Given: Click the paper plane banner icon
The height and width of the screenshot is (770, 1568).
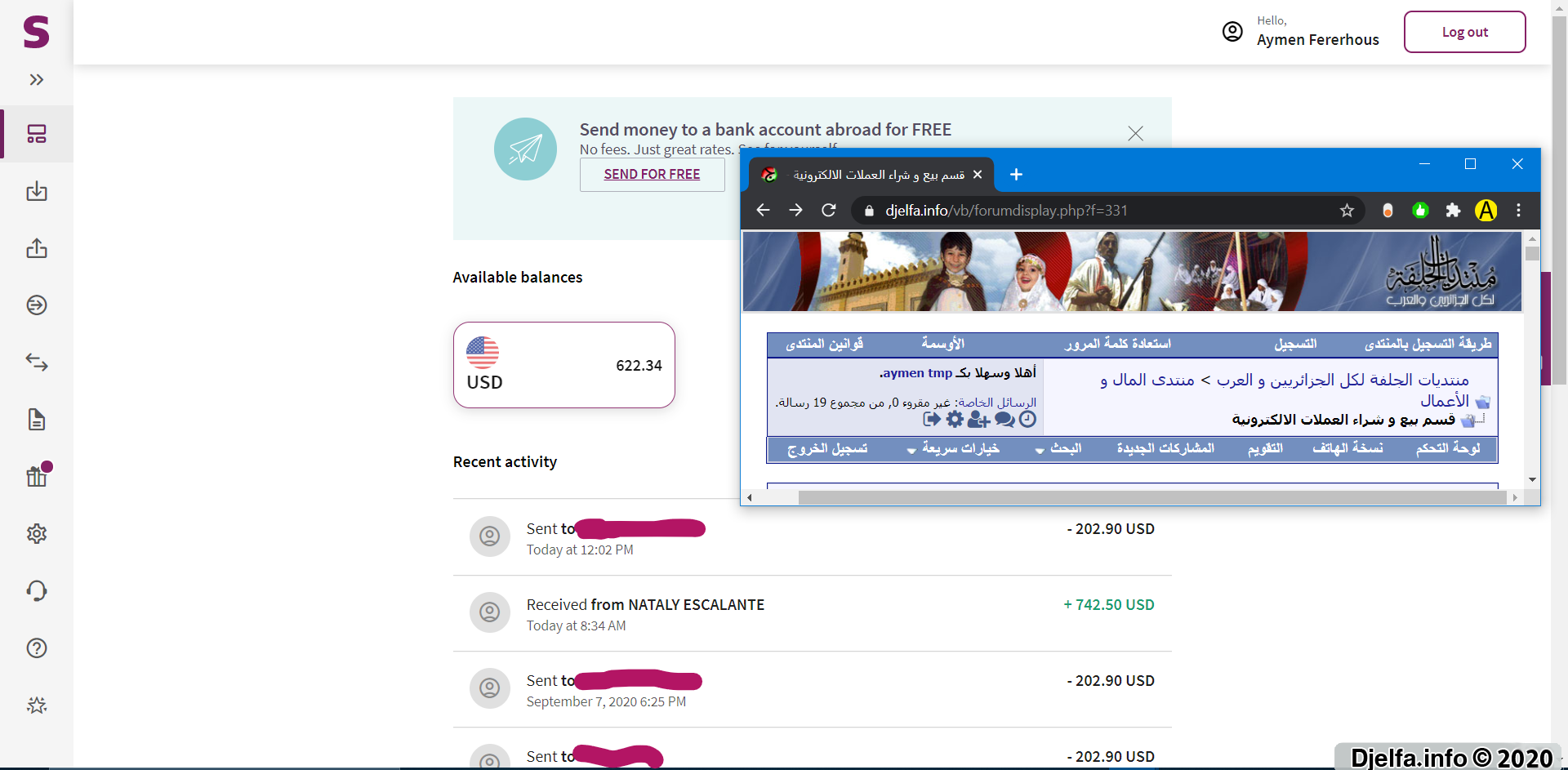Looking at the screenshot, I should pos(525,149).
